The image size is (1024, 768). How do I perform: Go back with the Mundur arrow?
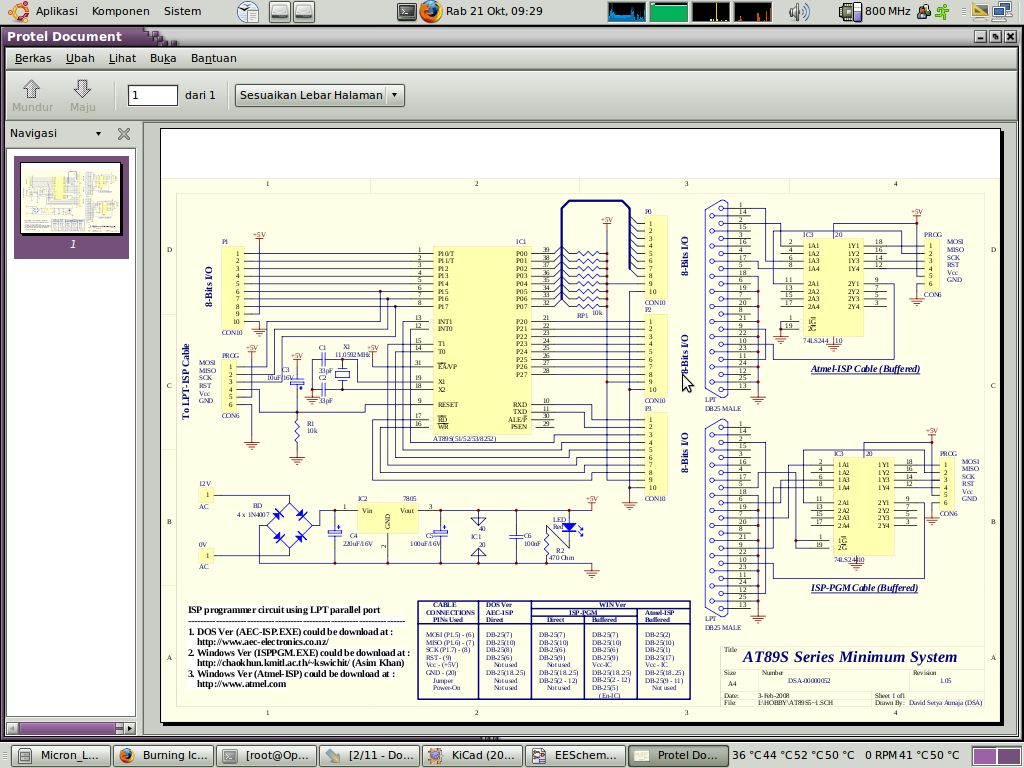[32, 95]
